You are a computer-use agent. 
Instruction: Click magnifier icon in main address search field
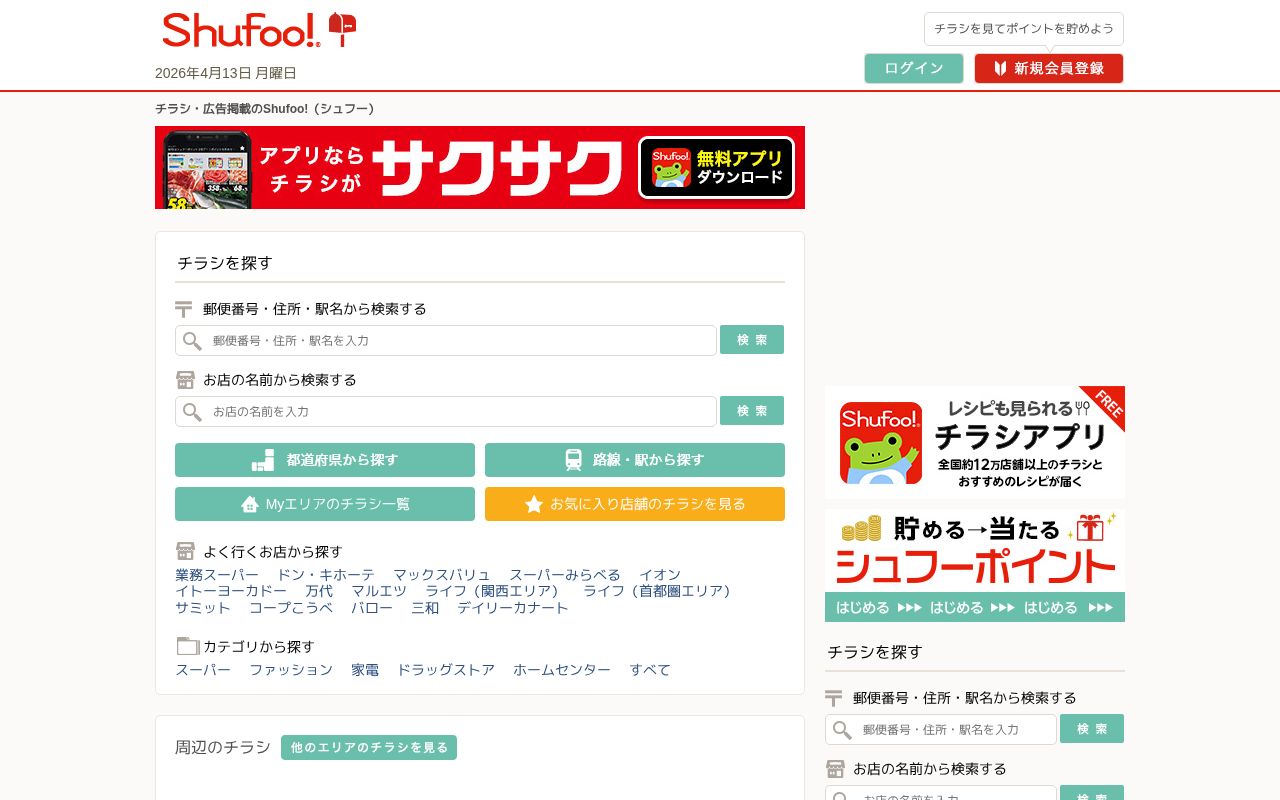click(192, 341)
